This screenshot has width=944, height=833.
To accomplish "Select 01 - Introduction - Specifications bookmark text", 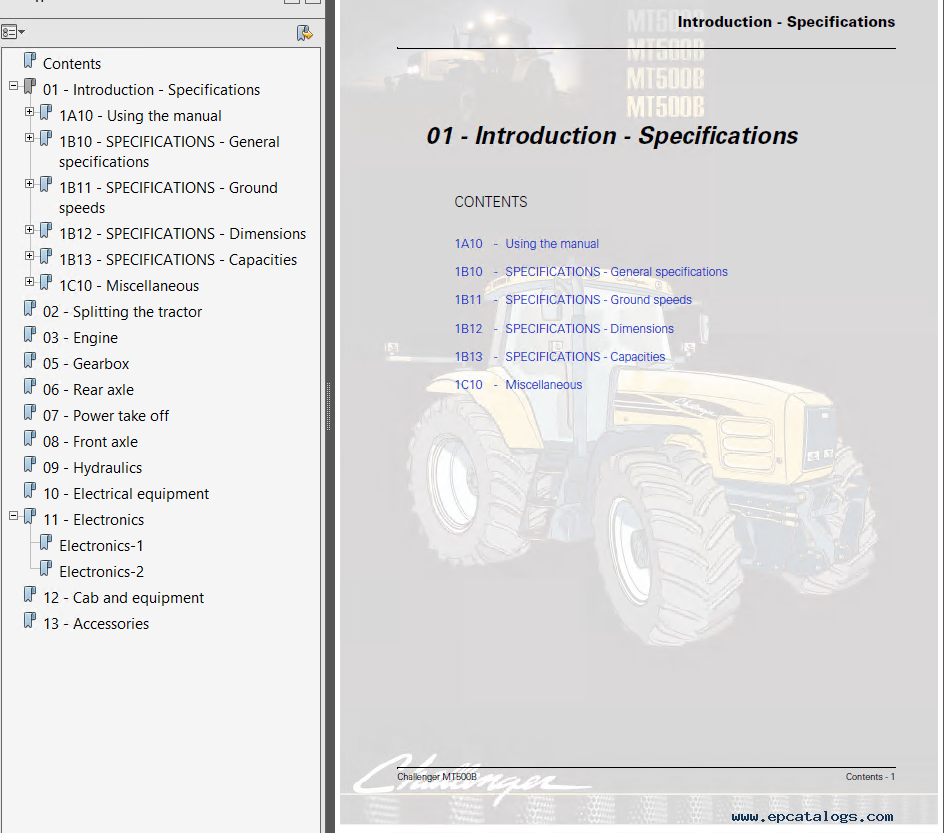I will pos(151,90).
